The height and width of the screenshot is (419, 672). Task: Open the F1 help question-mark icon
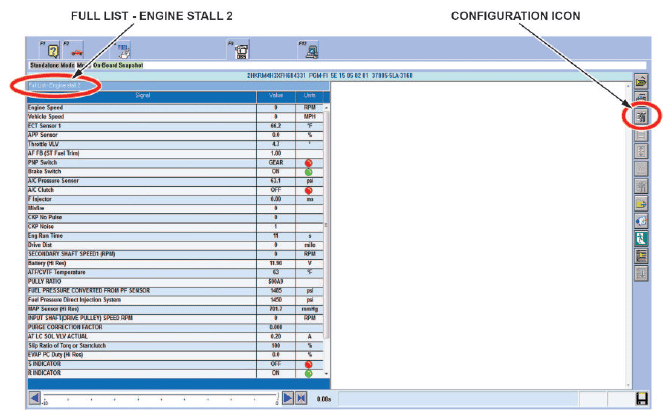(x=52, y=51)
